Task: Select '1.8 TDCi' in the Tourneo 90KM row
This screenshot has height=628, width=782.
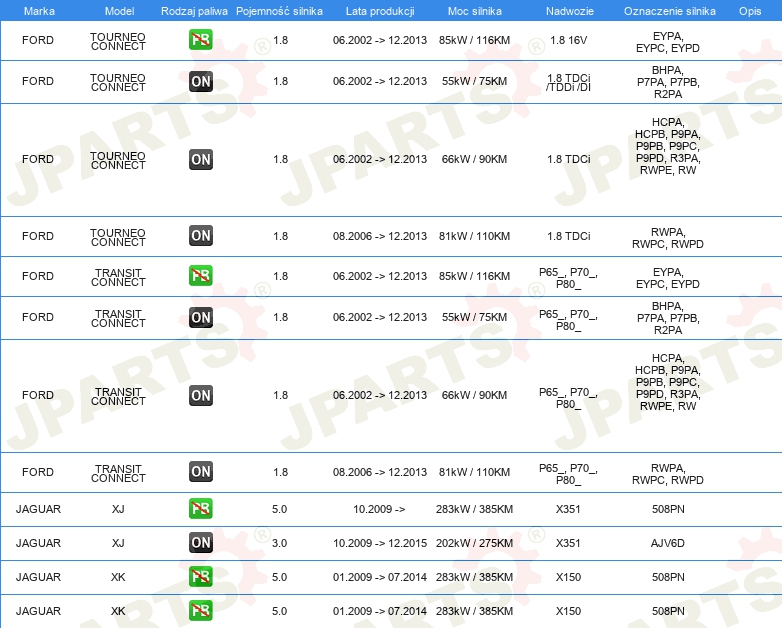Action: click(x=569, y=160)
